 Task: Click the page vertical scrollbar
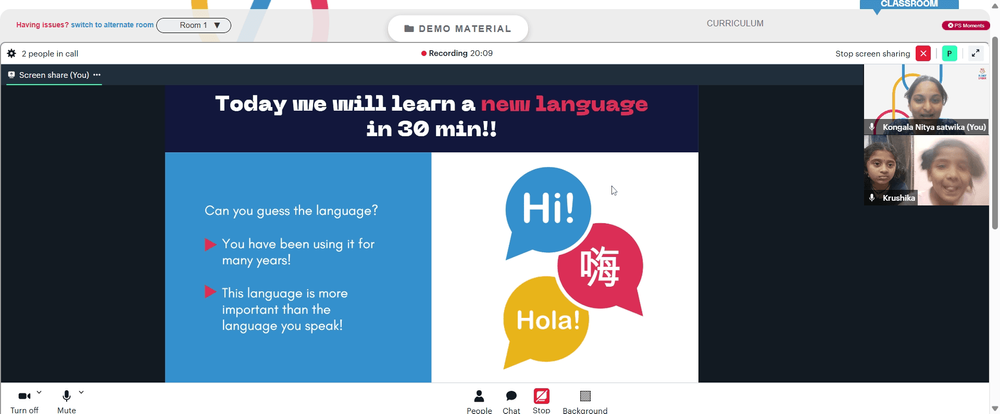click(x=995, y=134)
